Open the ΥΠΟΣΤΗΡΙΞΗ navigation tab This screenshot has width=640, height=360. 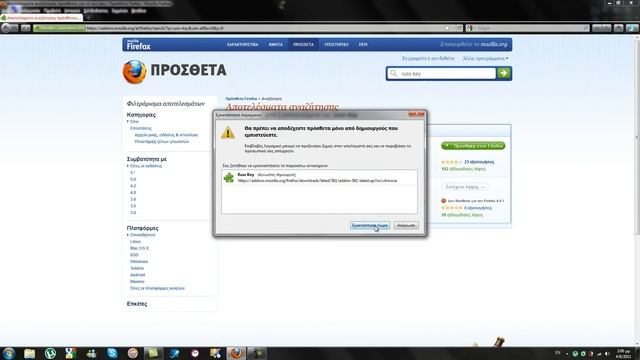pos(336,44)
